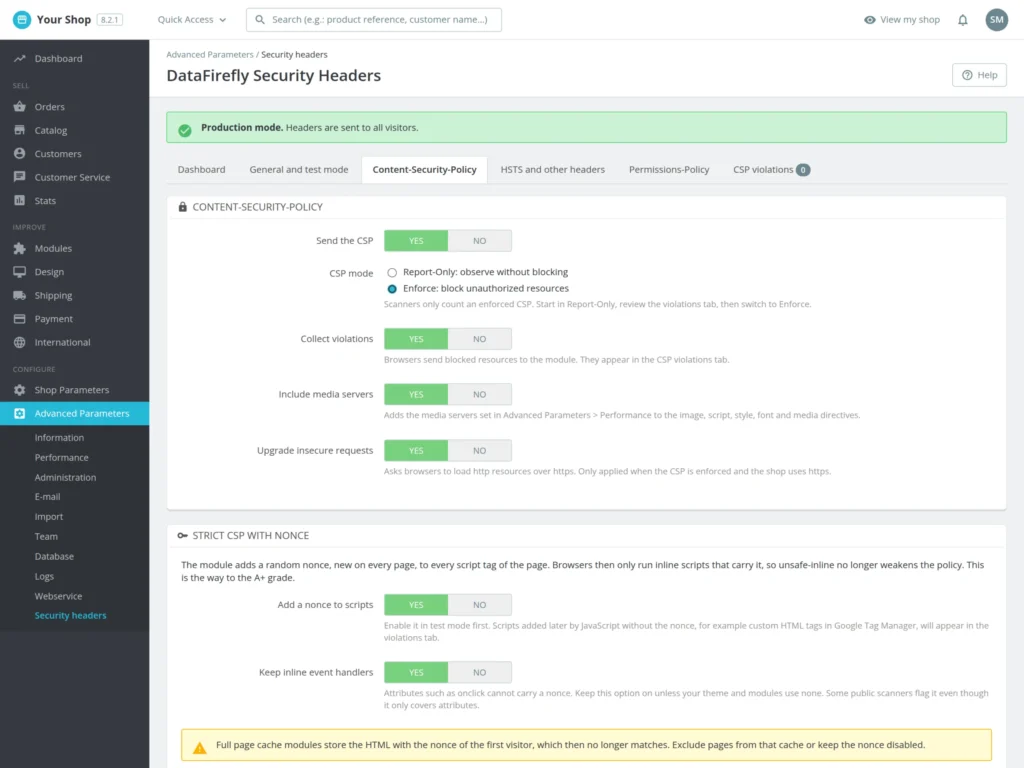The width and height of the screenshot is (1024, 768).
Task: Click the question mark icon in the Help button
Action: click(967, 75)
